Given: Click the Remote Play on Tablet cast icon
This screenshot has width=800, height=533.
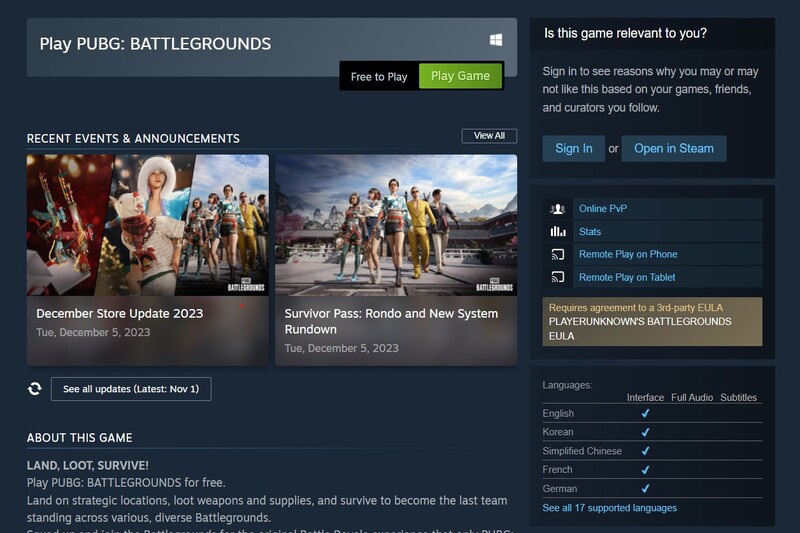Looking at the screenshot, I should (558, 277).
